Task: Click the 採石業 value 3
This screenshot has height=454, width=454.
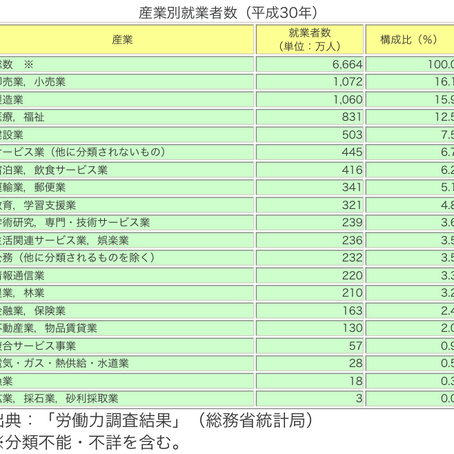Action: pos(359,399)
